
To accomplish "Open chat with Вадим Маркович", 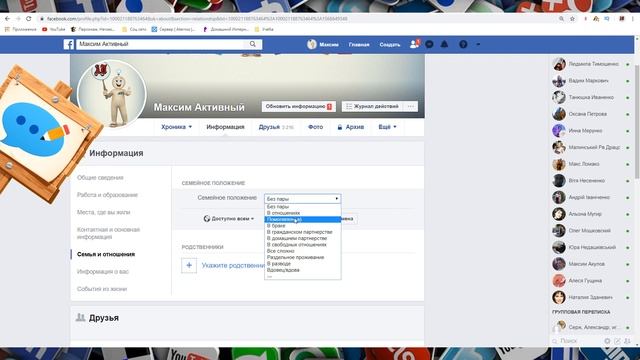I will (591, 81).
